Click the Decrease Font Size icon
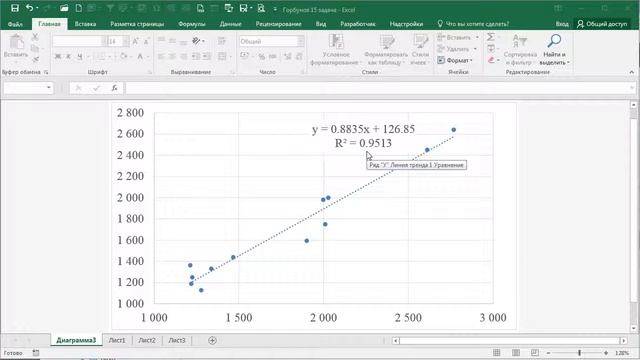 click(147, 41)
